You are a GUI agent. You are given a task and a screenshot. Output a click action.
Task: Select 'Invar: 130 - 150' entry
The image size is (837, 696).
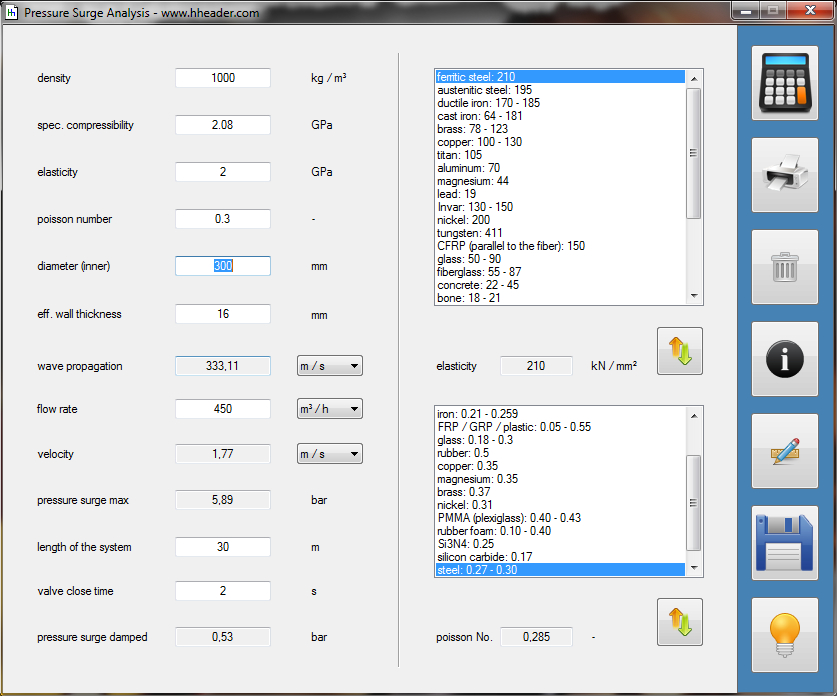(560, 207)
